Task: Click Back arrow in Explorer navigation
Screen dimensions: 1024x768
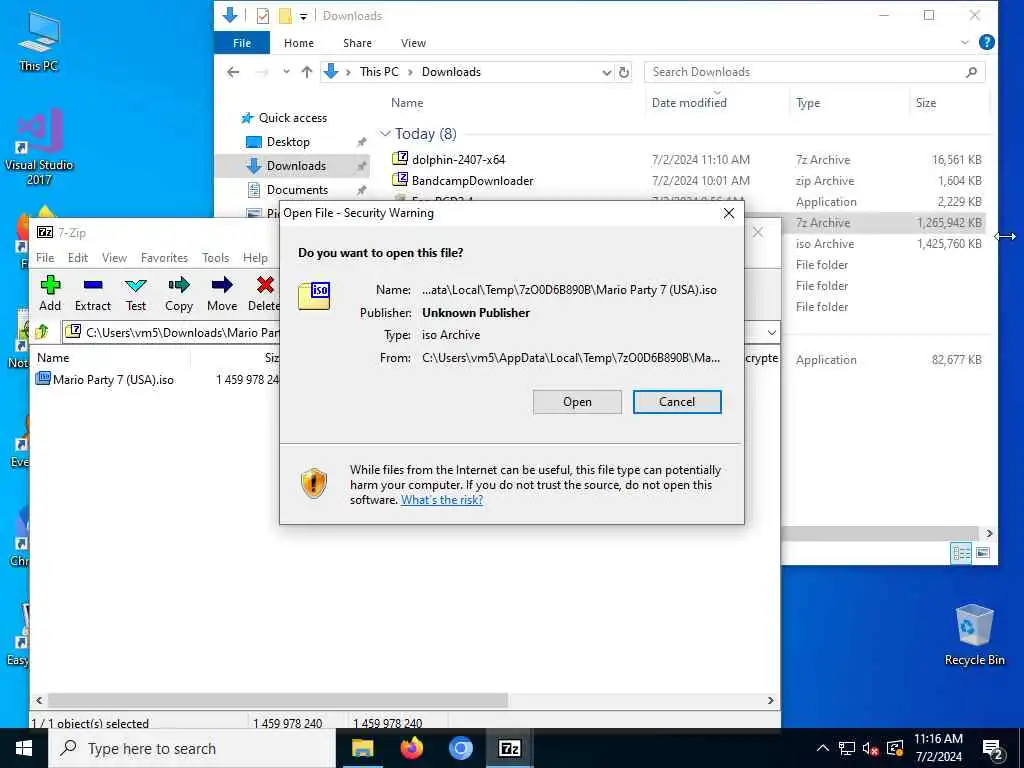Action: [233, 72]
